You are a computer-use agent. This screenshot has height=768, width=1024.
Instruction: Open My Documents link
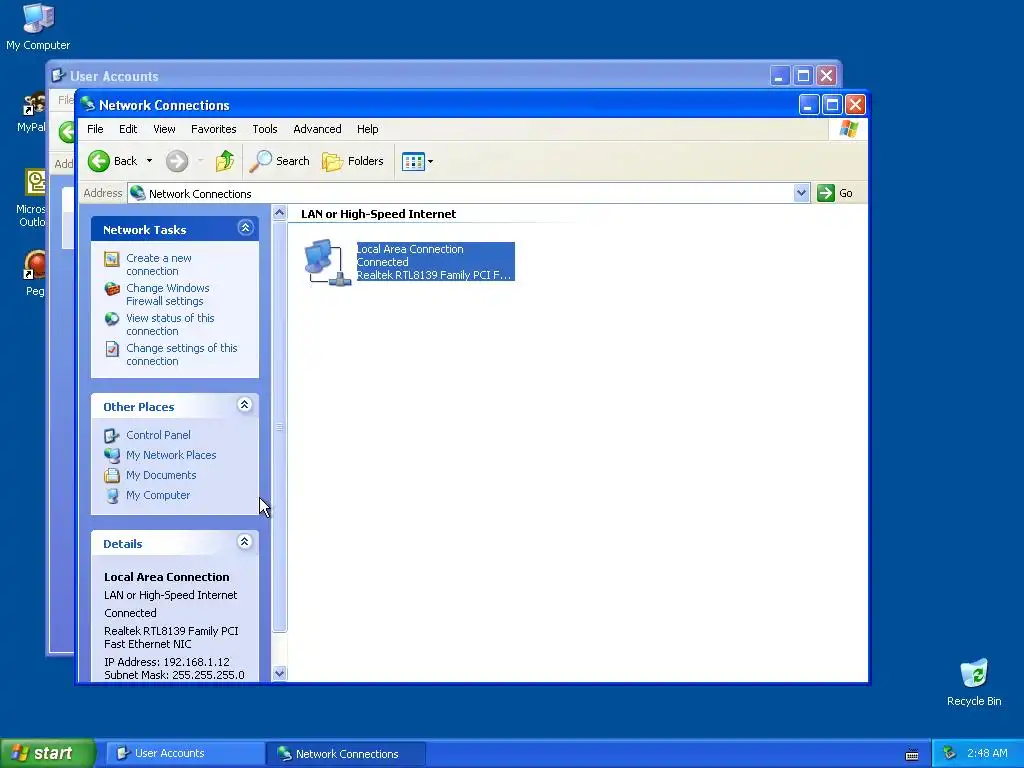click(x=161, y=475)
